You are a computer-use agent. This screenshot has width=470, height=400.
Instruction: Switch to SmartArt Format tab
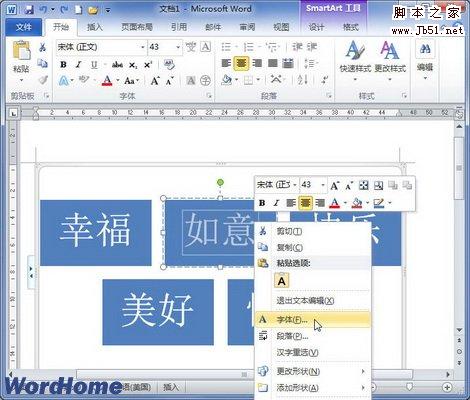[x=351, y=27]
